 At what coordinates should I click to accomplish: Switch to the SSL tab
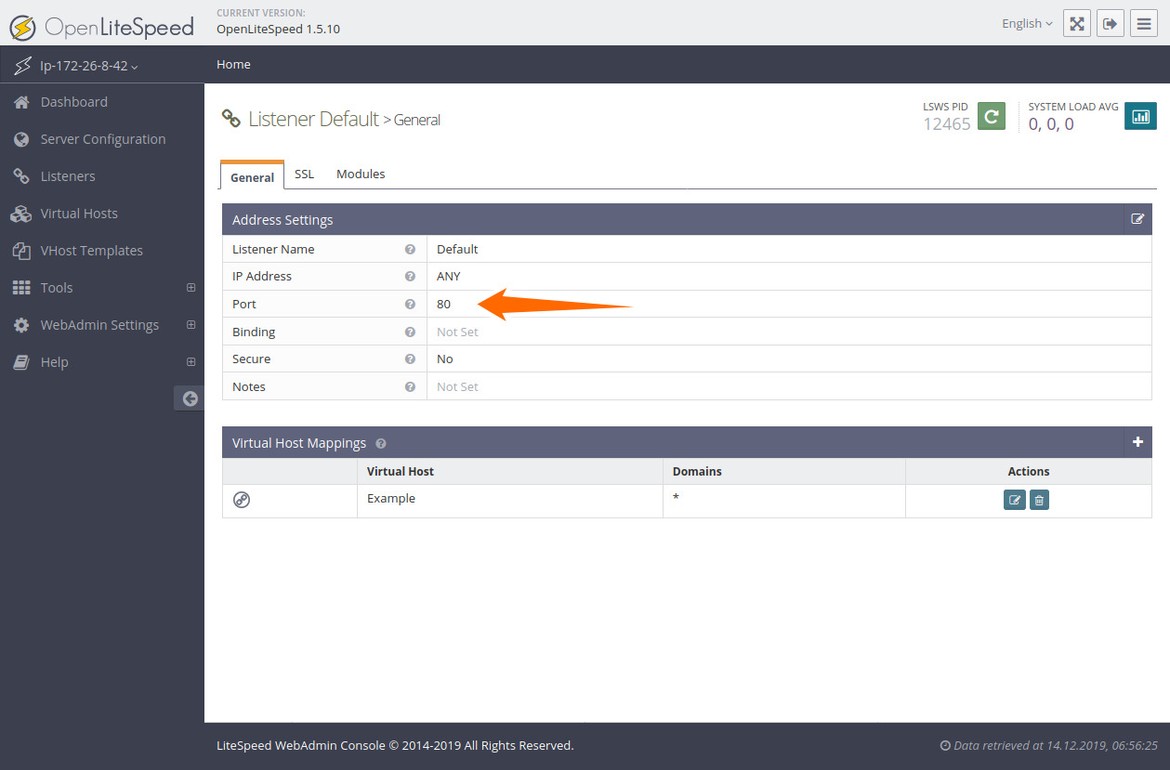[304, 174]
